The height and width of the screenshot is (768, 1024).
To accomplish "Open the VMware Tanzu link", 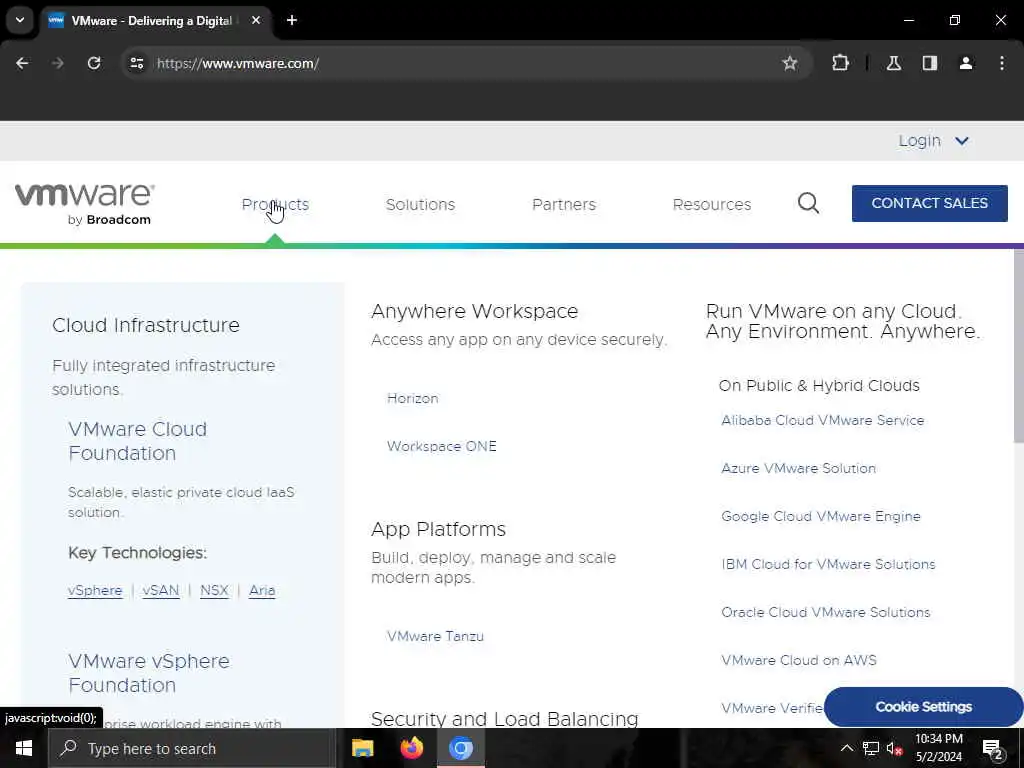I will pos(435,636).
